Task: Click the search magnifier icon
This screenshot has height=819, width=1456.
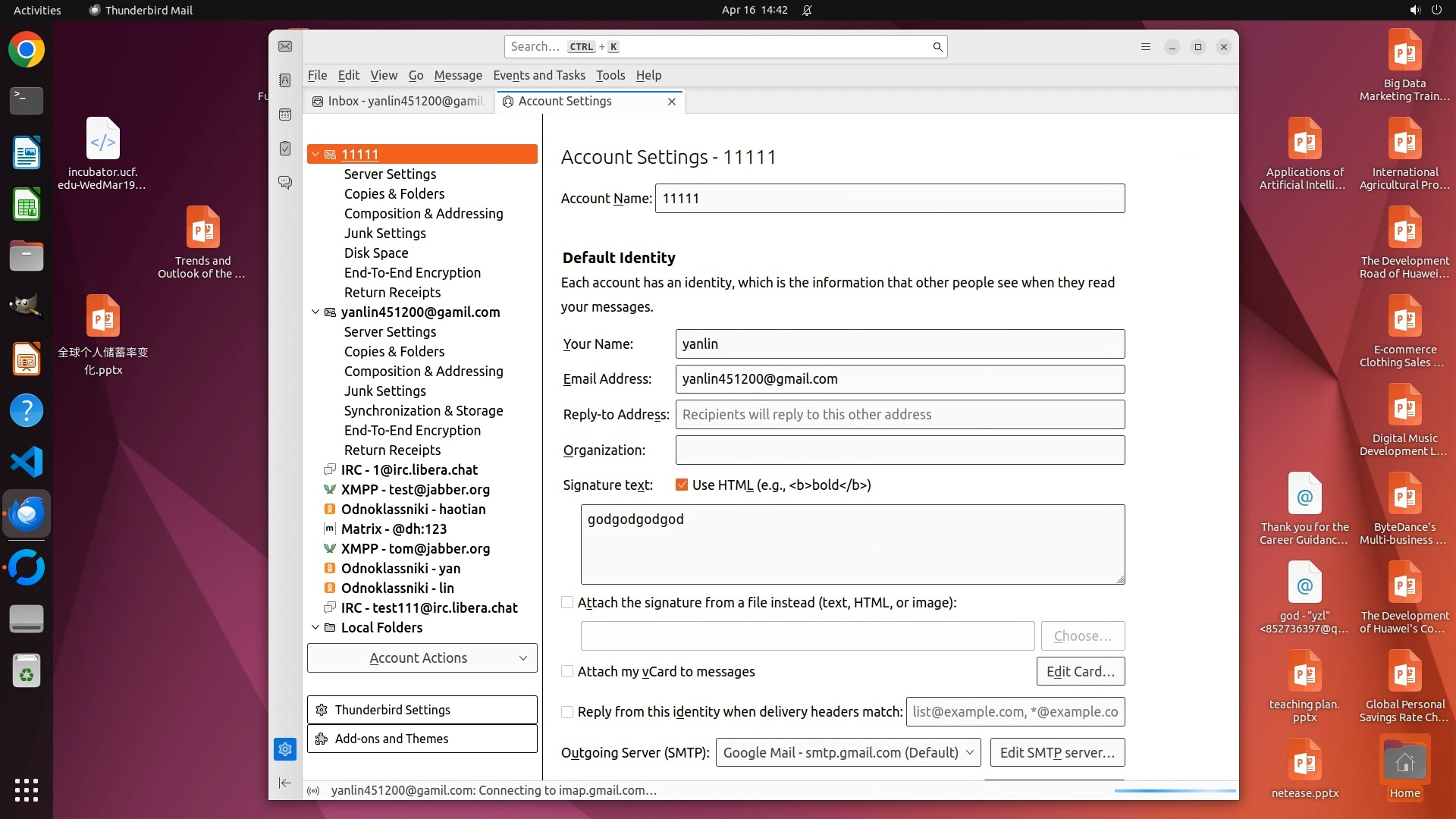Action: [937, 47]
